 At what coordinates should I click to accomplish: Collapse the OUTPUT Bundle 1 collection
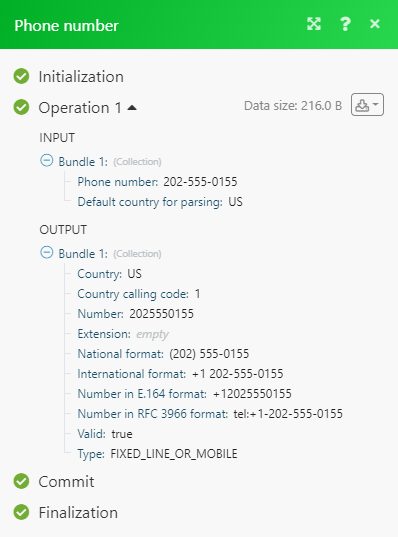tap(47, 253)
